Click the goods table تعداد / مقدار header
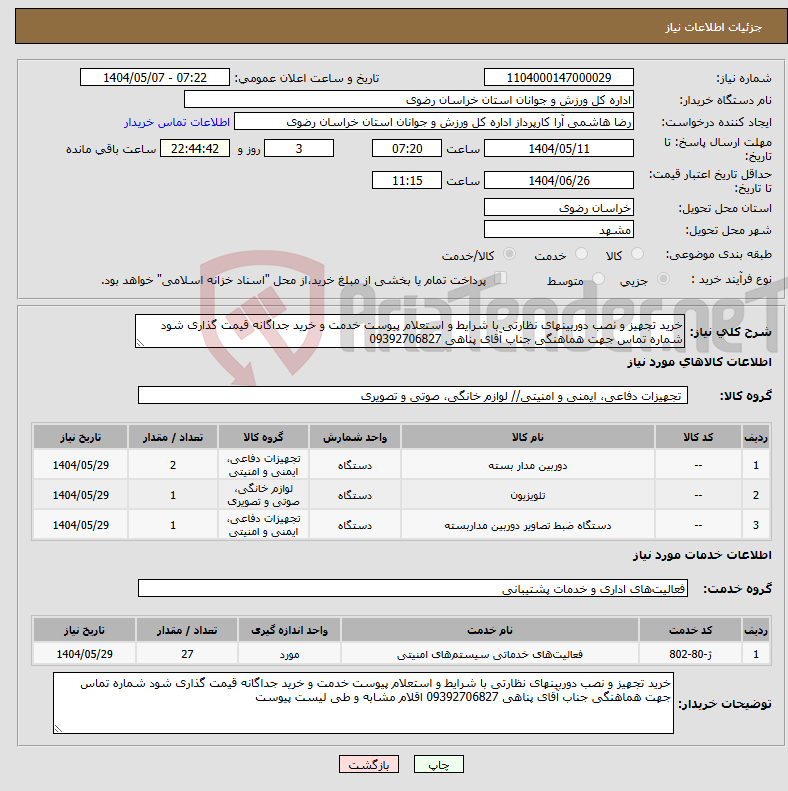The image size is (788, 791). [173, 437]
